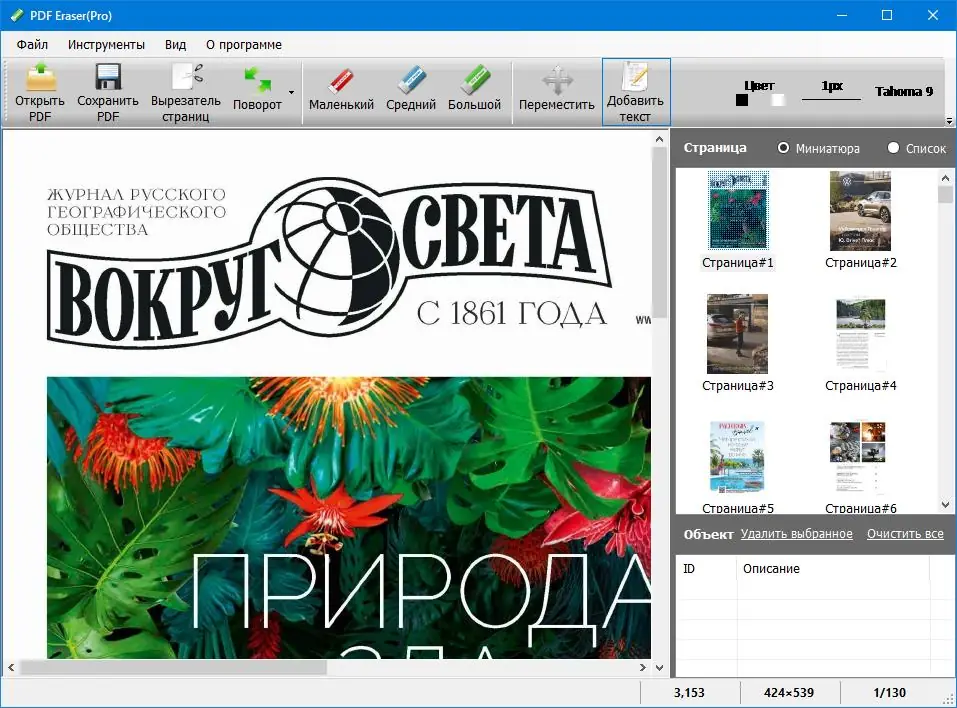This screenshot has height=708, width=957.
Task: Click the Объект panel title
Action: [x=708, y=534]
